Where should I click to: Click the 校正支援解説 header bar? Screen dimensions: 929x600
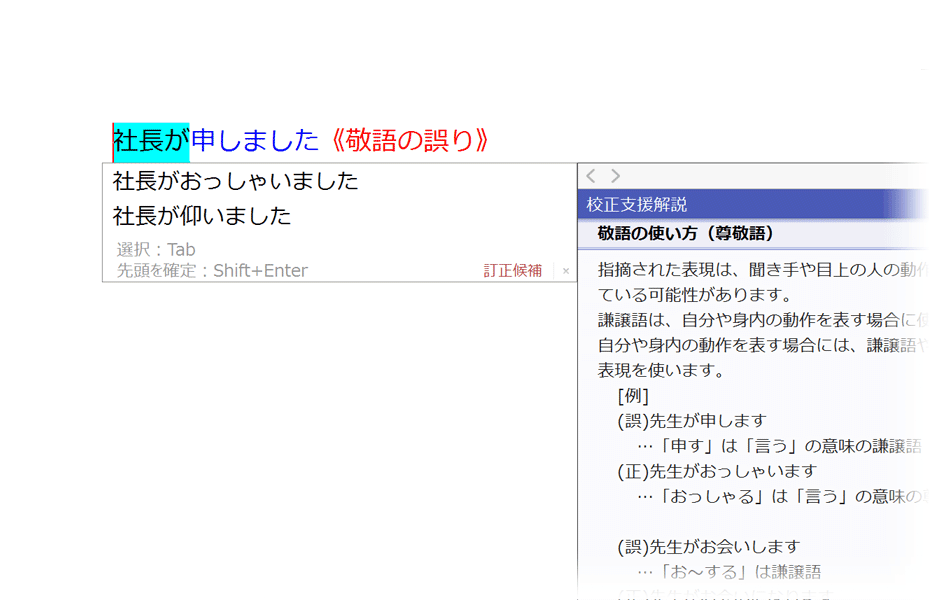pyautogui.click(x=752, y=204)
